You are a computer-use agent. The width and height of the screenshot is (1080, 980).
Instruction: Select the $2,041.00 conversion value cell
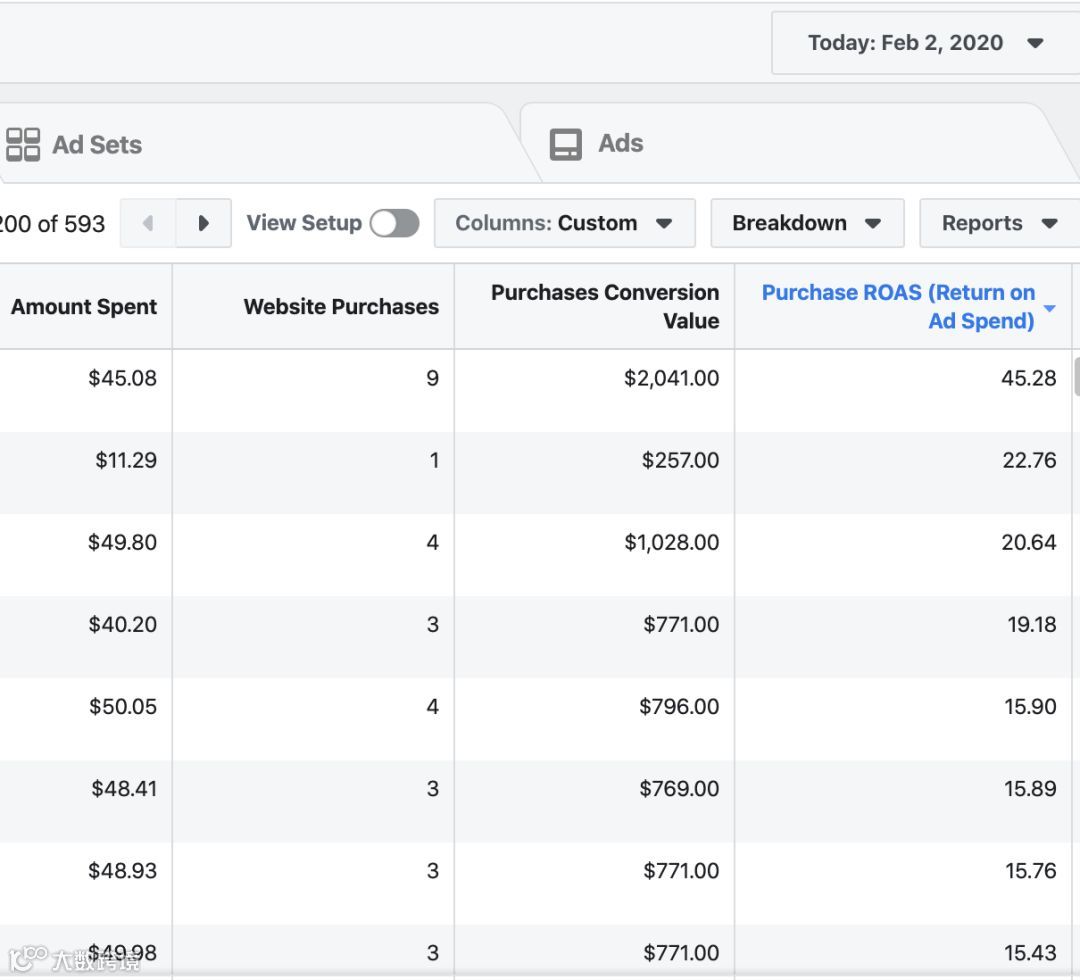click(x=671, y=378)
